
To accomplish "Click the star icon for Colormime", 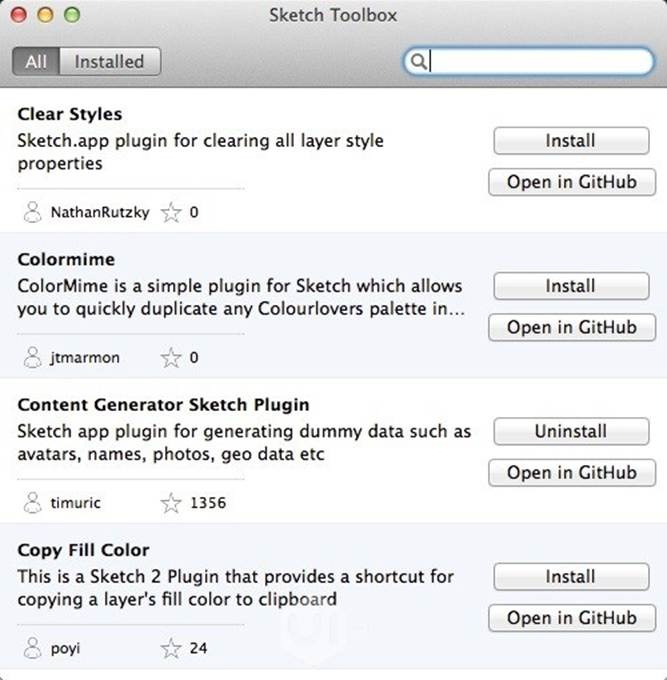I will [171, 357].
